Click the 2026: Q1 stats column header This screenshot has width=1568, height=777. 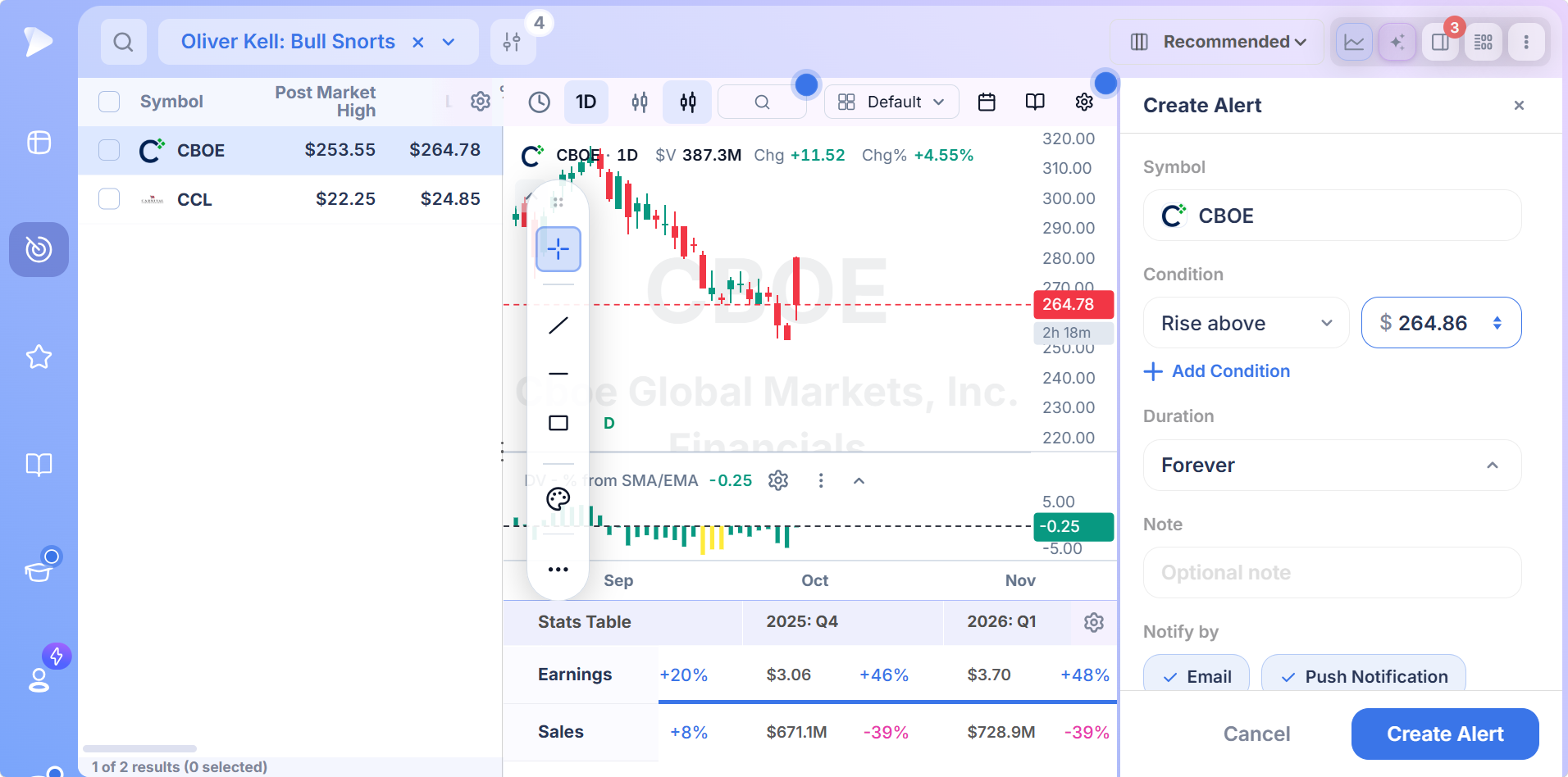coord(1001,621)
